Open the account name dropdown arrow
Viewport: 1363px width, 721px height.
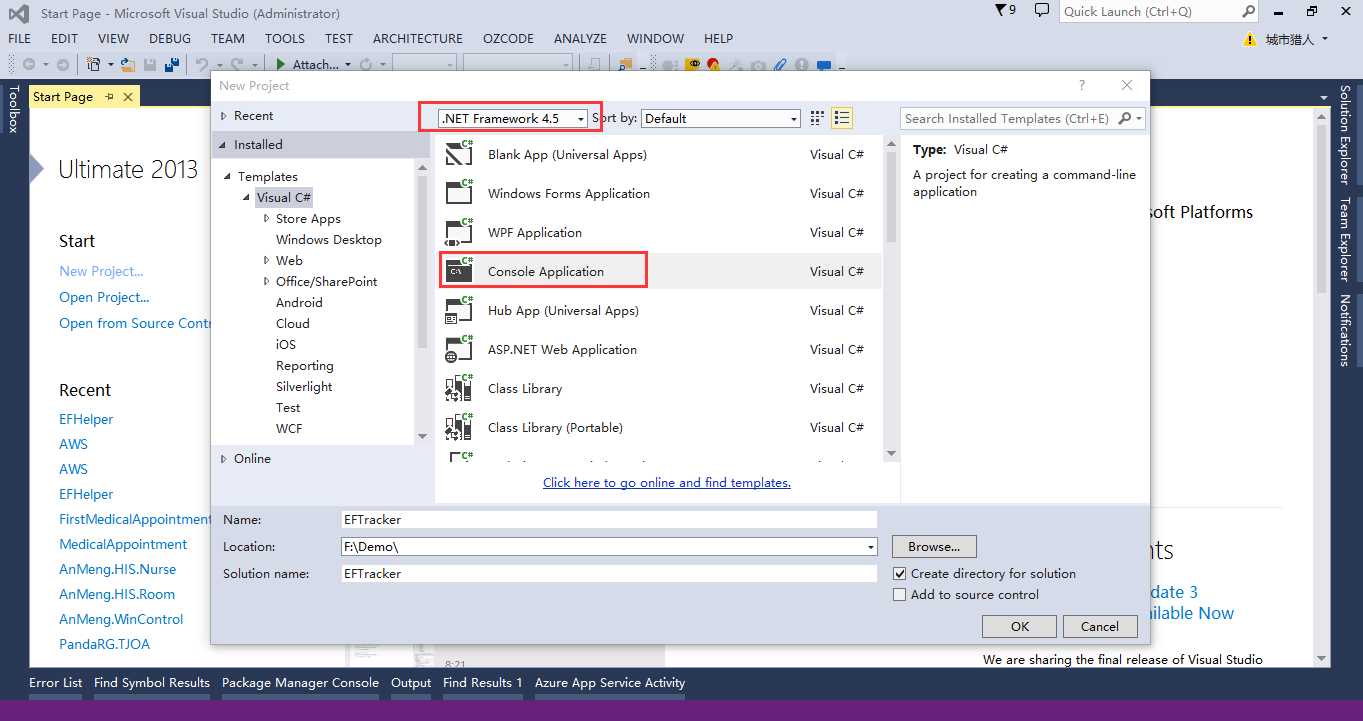coord(1325,40)
